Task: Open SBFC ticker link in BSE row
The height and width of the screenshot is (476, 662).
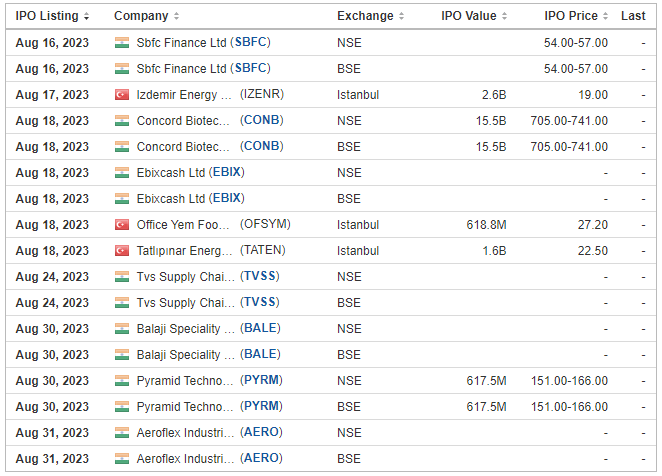Action: (x=251, y=68)
